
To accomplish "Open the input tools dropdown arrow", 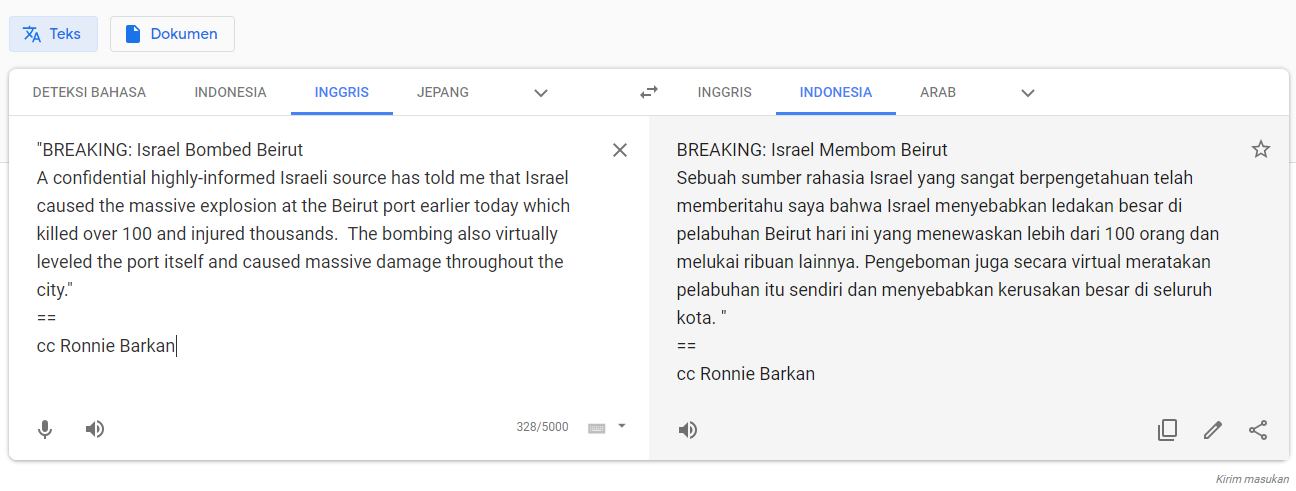I will pos(621,426).
